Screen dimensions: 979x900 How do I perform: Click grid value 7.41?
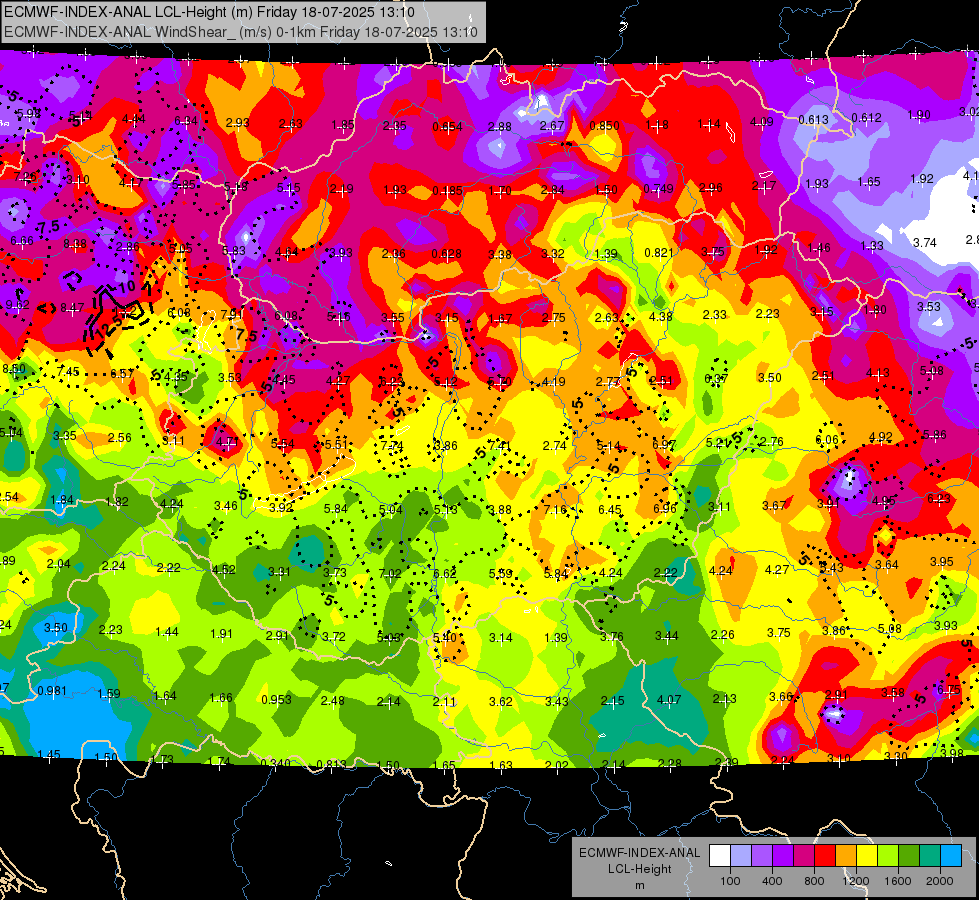500,445
